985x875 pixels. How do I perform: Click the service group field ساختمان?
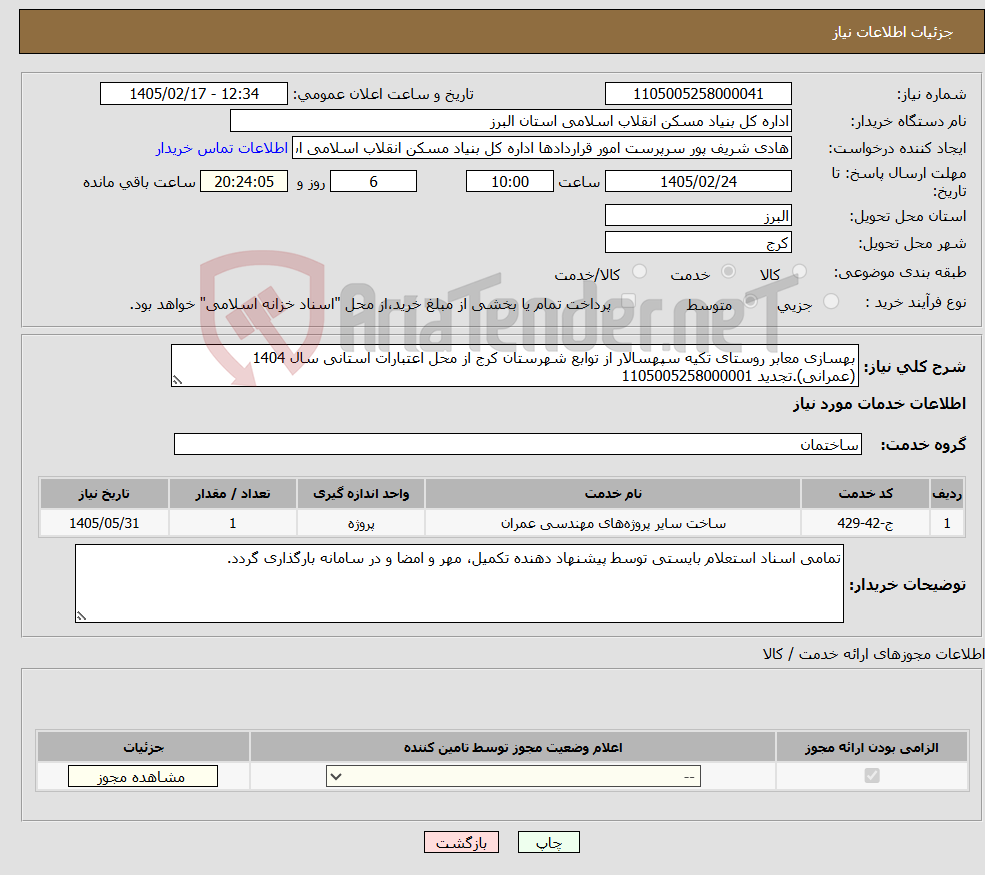tap(518, 444)
